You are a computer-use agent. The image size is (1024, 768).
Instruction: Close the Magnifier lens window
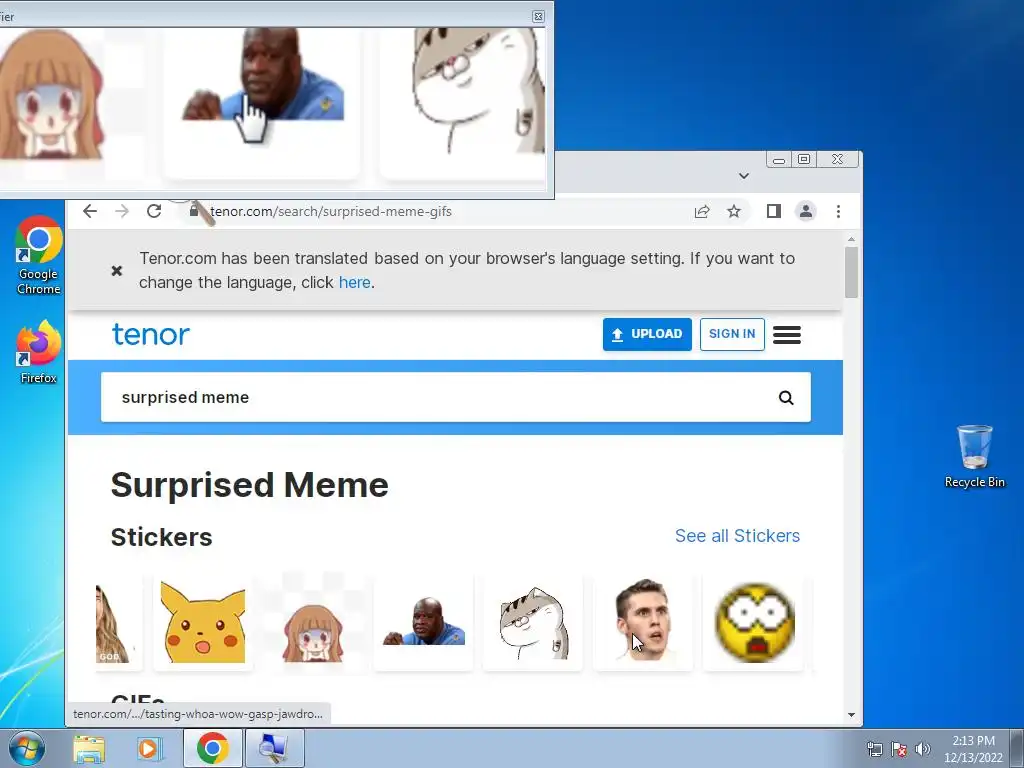coord(538,16)
